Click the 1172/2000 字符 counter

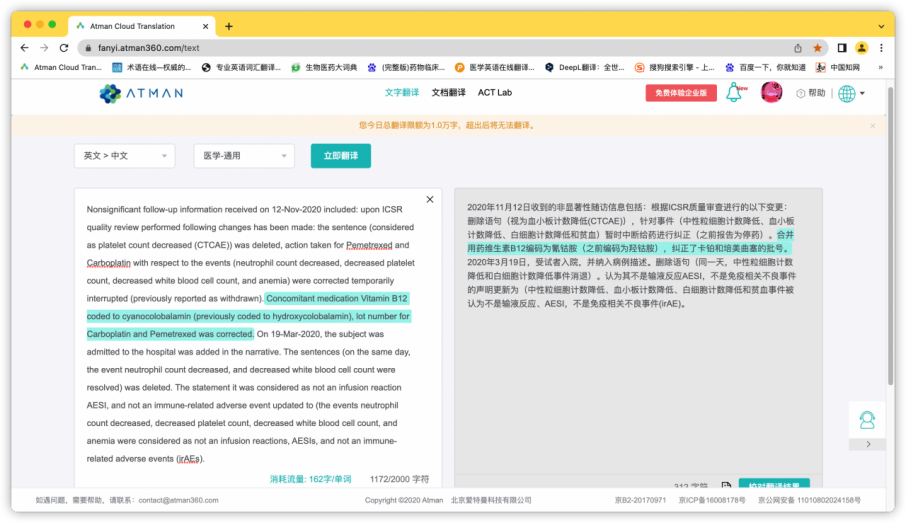(399, 479)
